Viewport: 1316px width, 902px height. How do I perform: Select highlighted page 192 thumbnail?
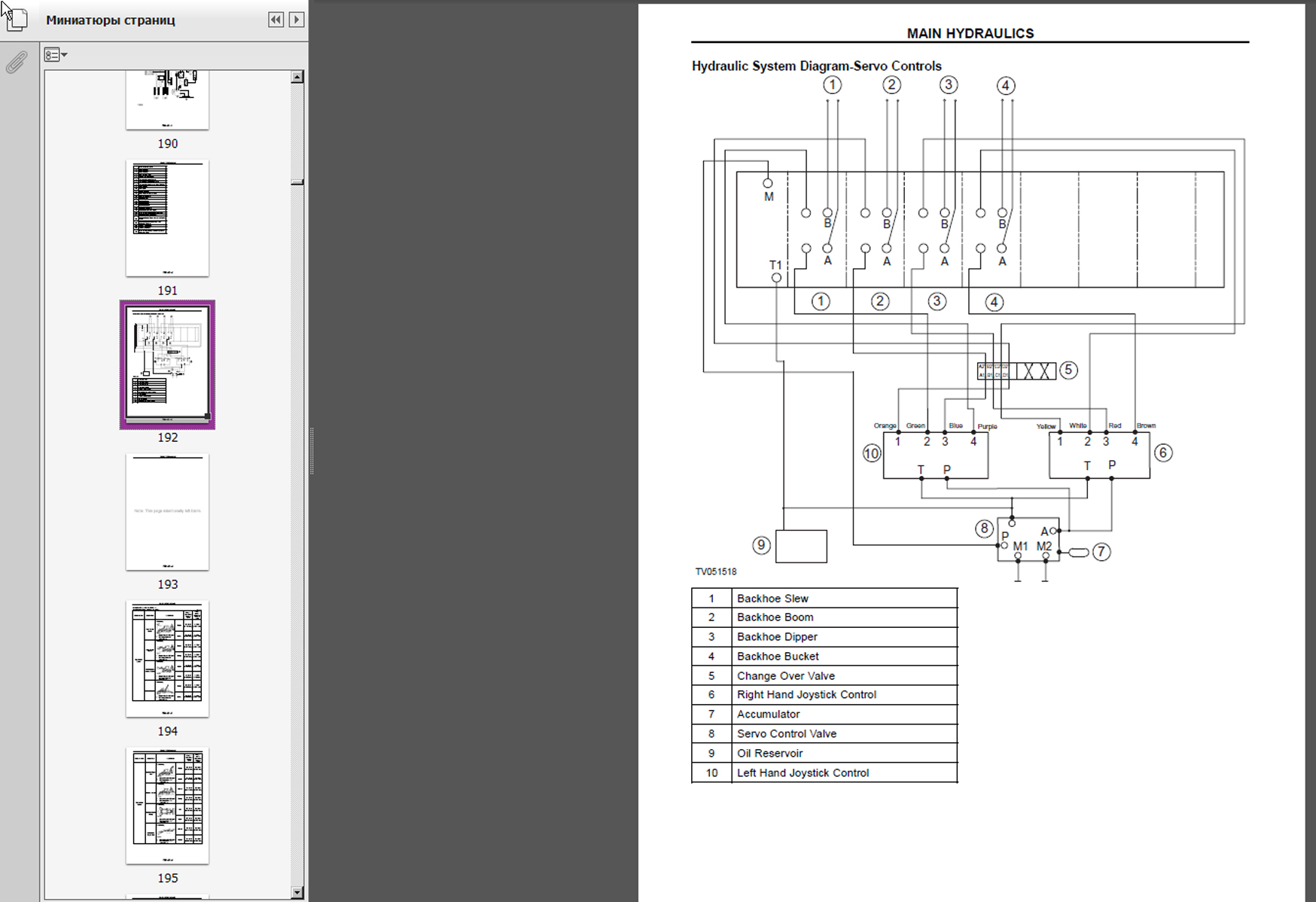tap(167, 364)
